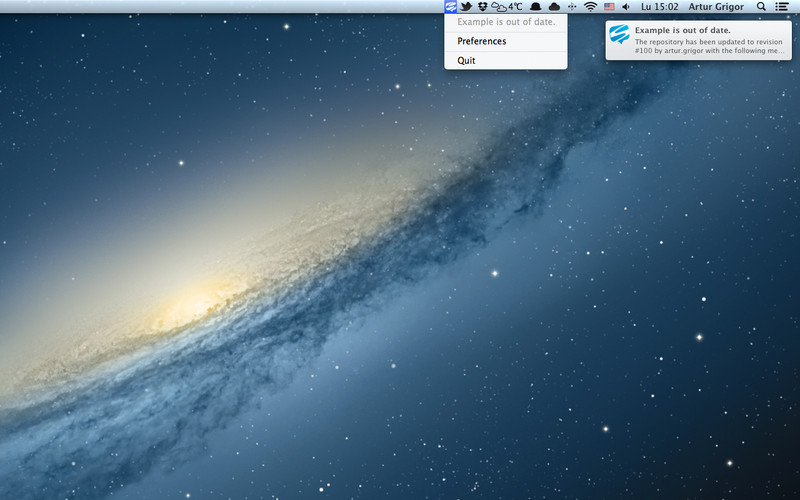Open the Twitter bird menu bar icon
Screen dimensions: 800x500
pos(466,7)
